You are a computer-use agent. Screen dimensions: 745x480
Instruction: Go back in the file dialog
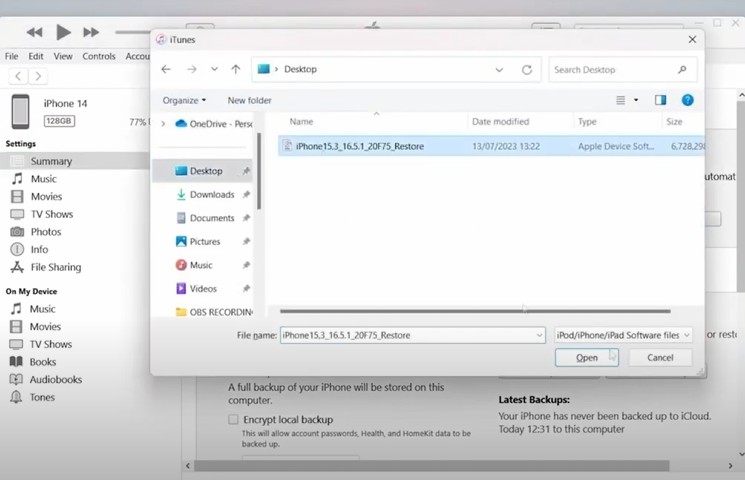point(166,69)
